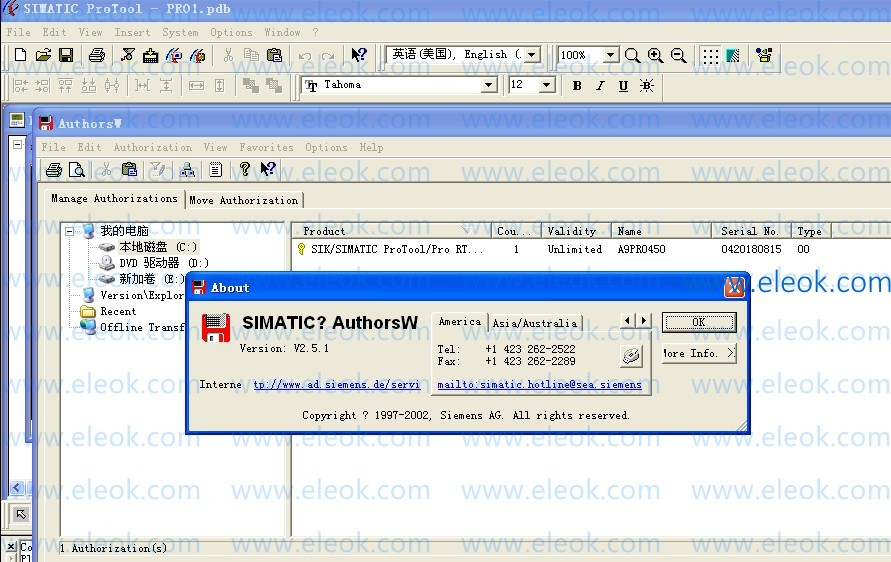Click the New project icon in ProTool toolbar
Image resolution: width=891 pixels, height=562 pixels.
pos(20,55)
